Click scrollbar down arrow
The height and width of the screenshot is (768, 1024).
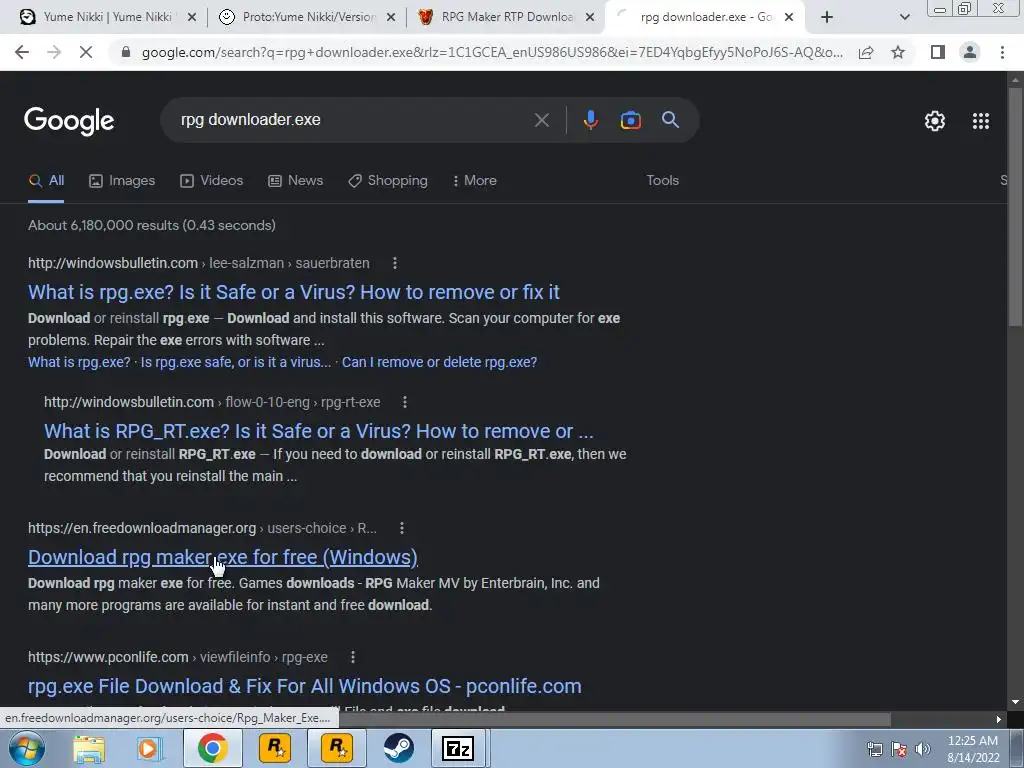(x=1015, y=702)
